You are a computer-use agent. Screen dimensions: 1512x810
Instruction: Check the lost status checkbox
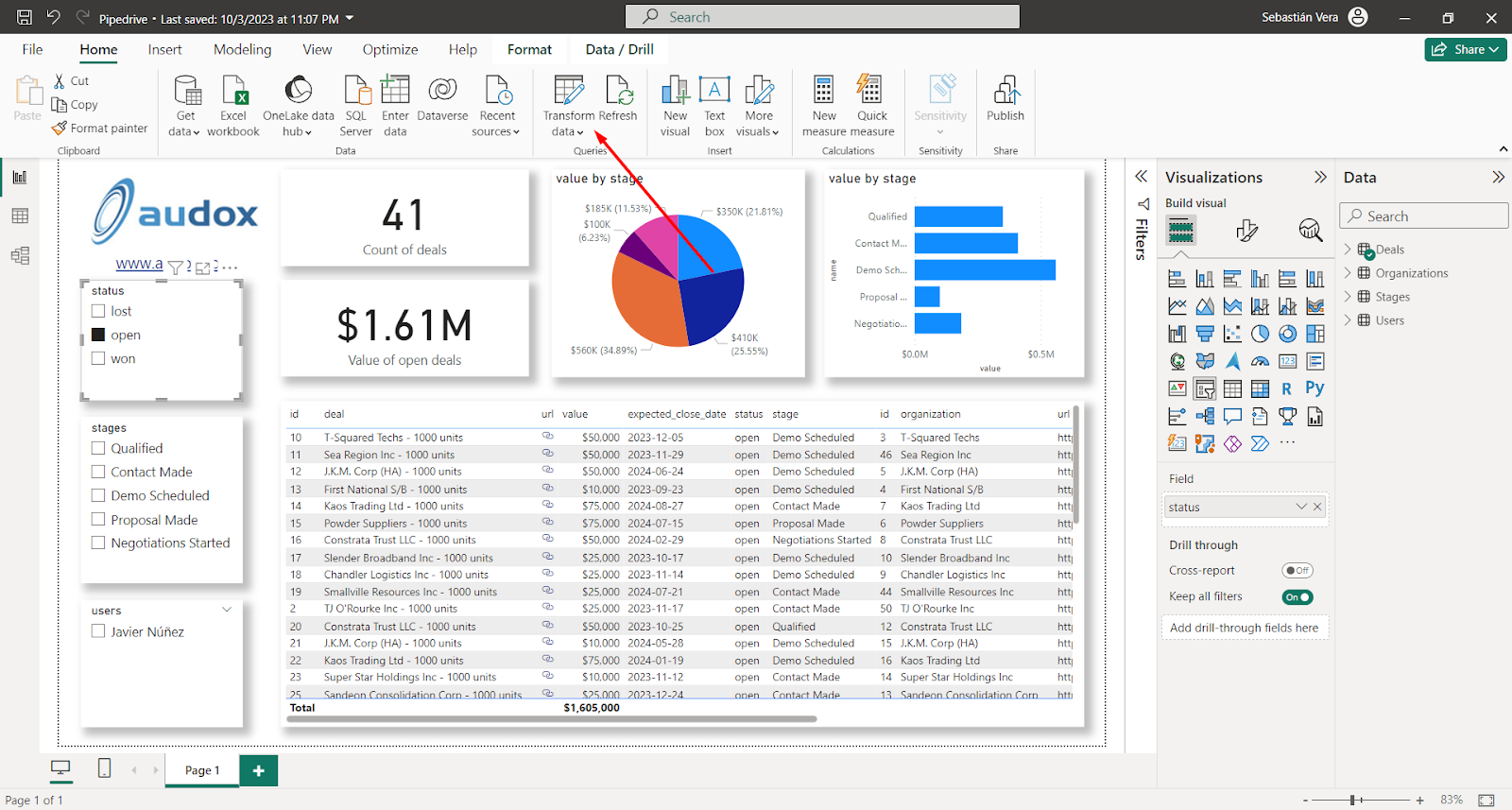[98, 311]
